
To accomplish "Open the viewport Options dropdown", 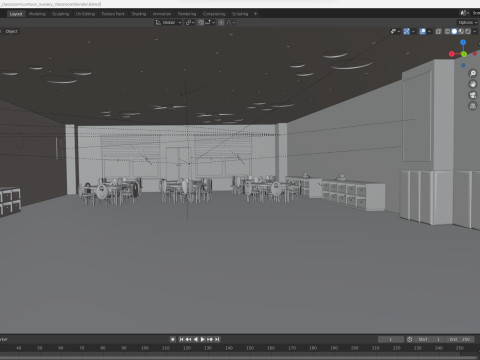I will [x=468, y=22].
